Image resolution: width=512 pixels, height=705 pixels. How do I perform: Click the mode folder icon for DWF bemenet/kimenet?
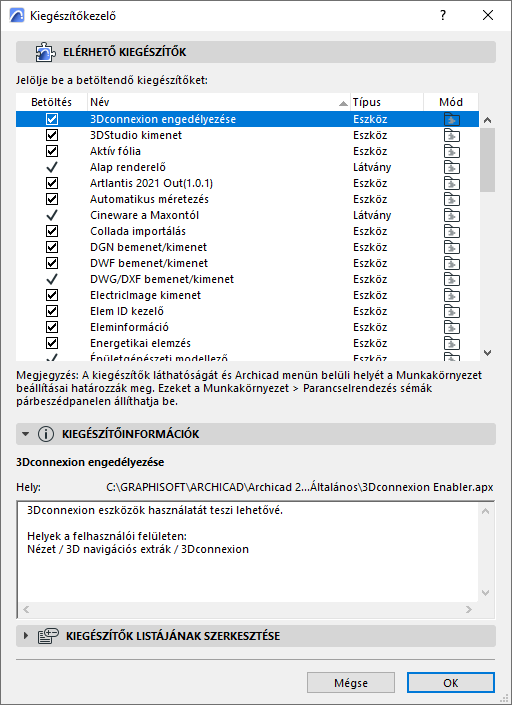pyautogui.click(x=452, y=263)
